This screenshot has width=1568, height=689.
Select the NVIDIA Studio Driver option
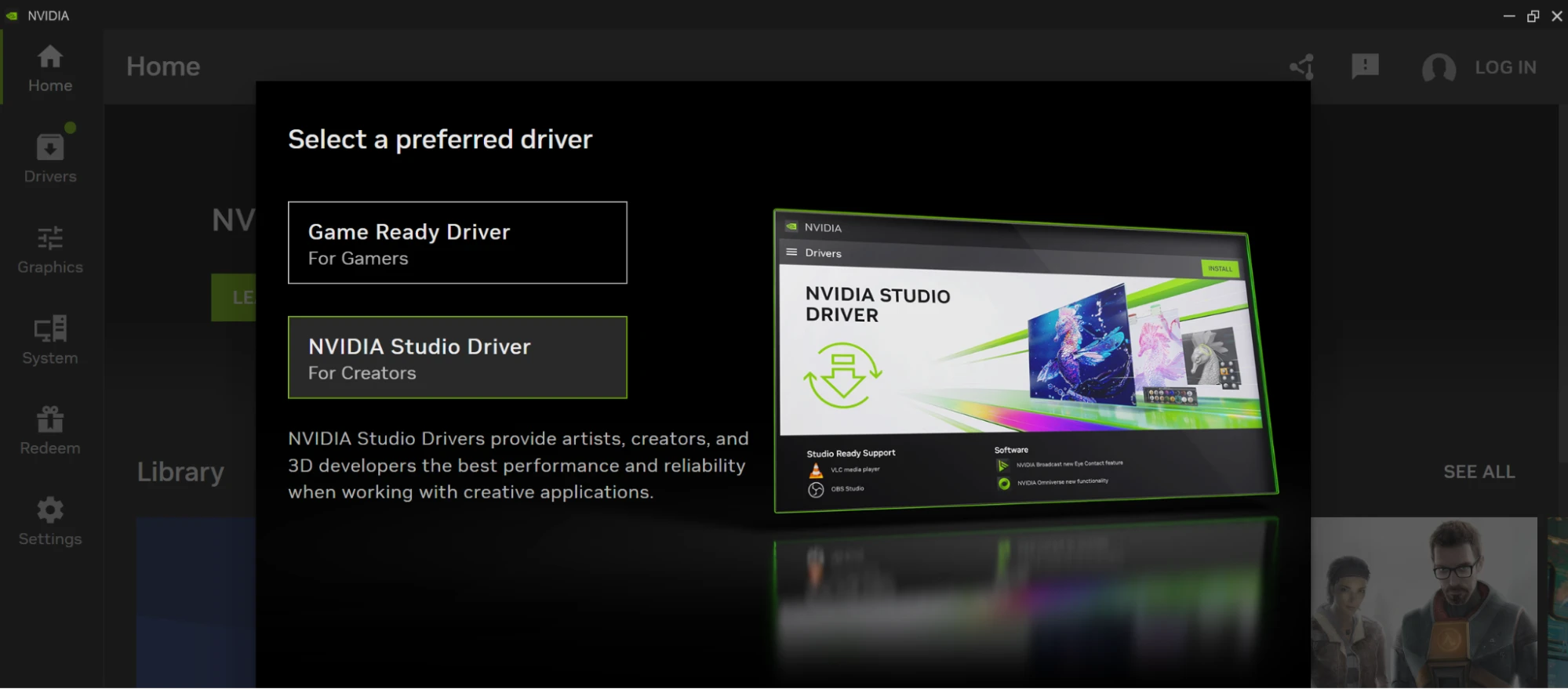coord(457,357)
